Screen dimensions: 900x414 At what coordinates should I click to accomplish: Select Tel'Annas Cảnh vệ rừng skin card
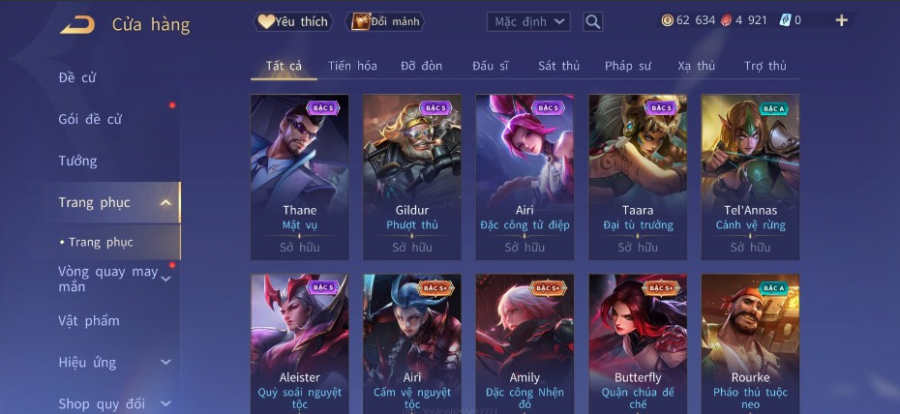tap(750, 177)
